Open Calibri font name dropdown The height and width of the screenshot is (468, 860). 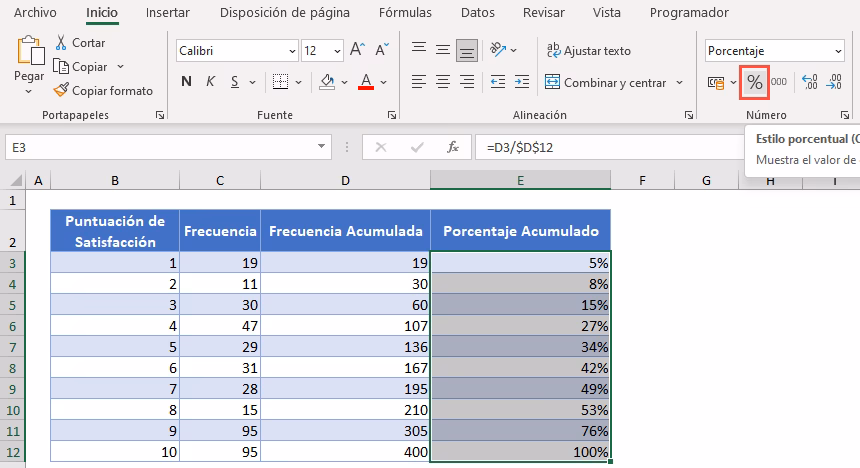coord(292,51)
